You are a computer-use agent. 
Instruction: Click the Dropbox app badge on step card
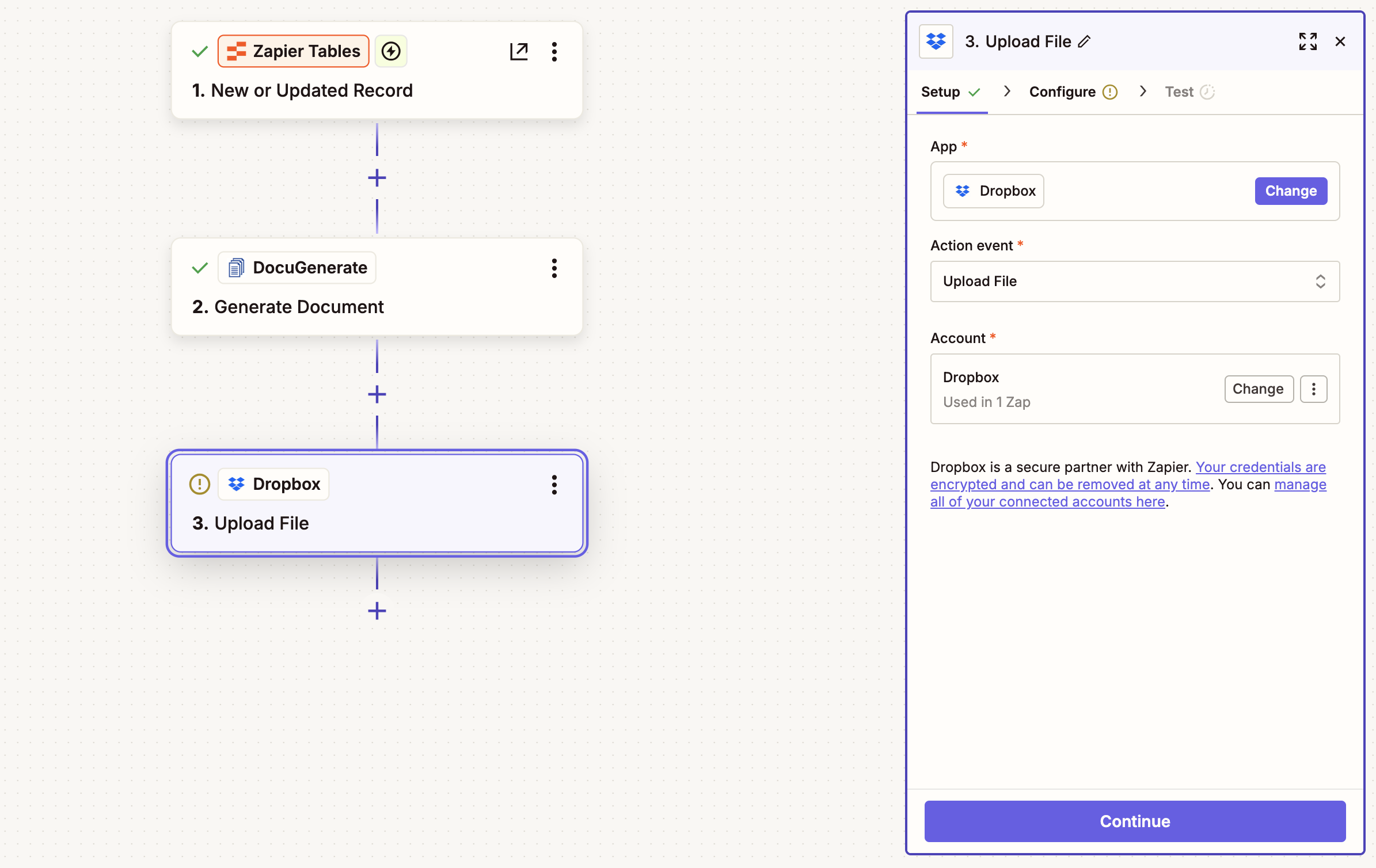(273, 484)
